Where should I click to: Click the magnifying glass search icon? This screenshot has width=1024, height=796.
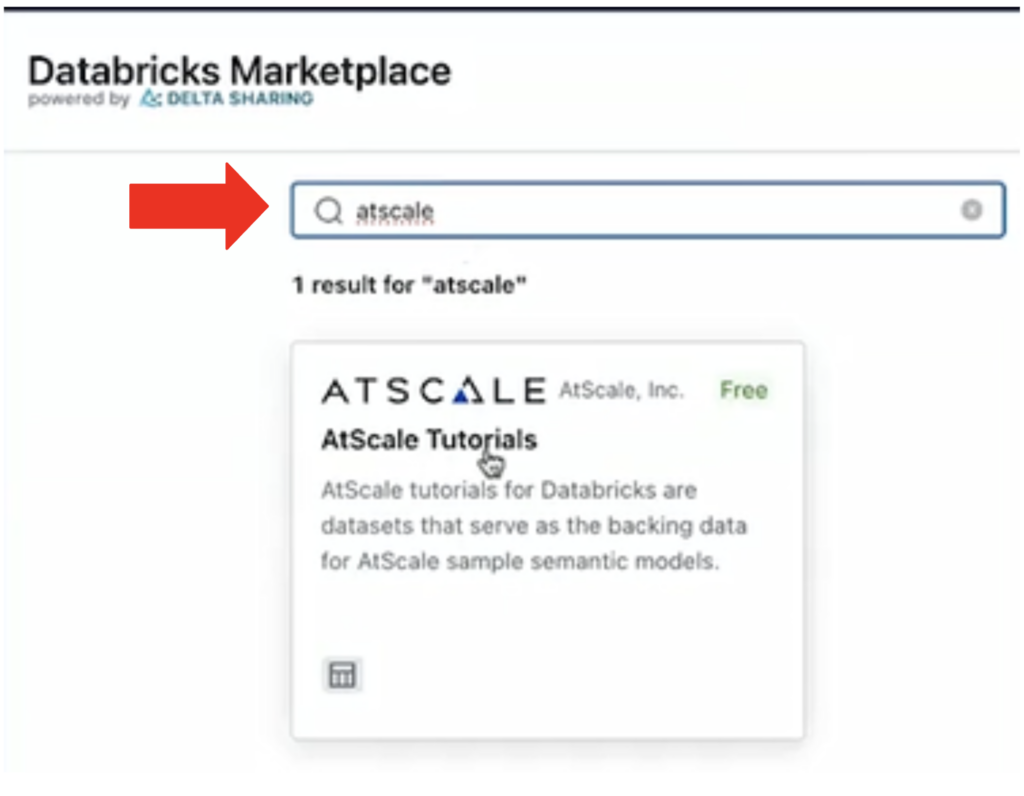[327, 210]
